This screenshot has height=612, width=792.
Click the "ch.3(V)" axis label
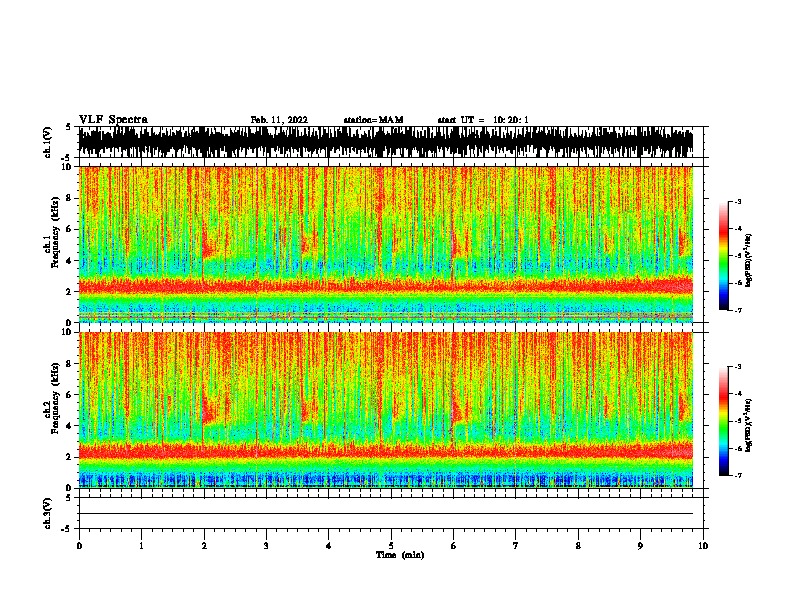[48, 513]
